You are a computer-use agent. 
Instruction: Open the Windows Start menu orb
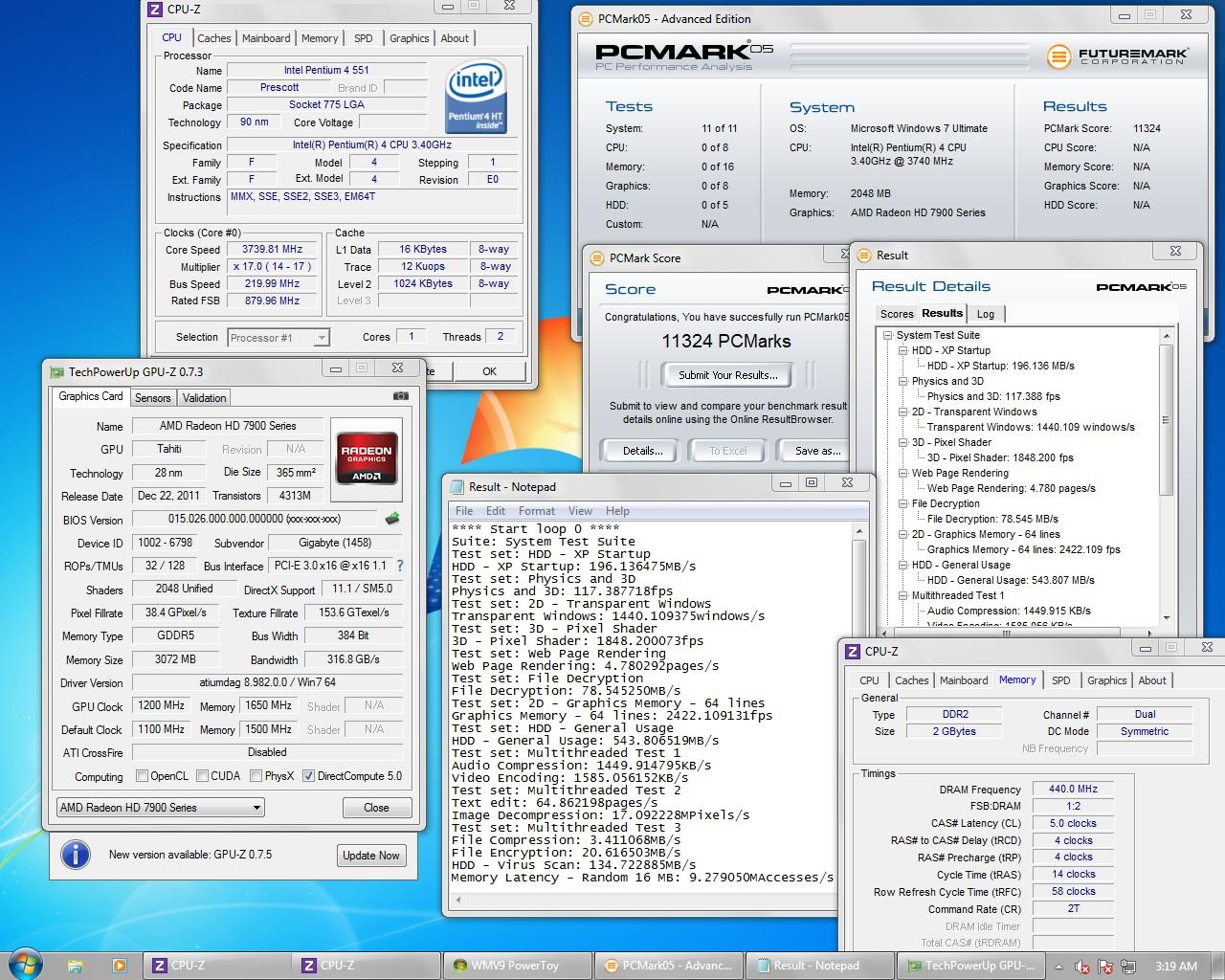(x=23, y=965)
